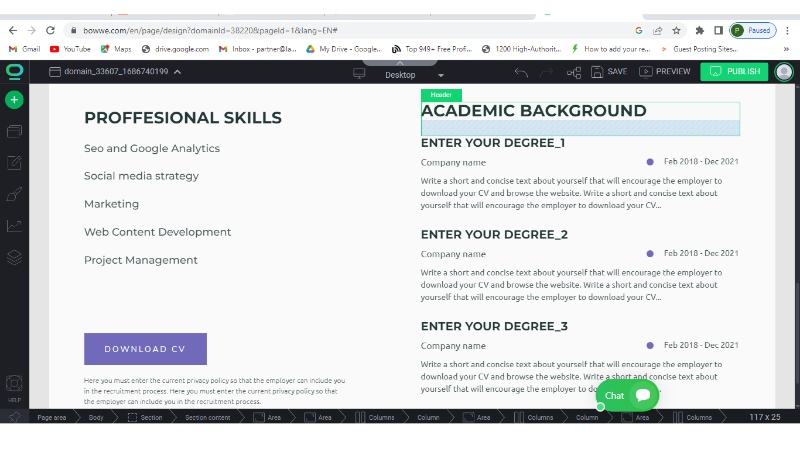Open Preview mode

click(x=665, y=72)
